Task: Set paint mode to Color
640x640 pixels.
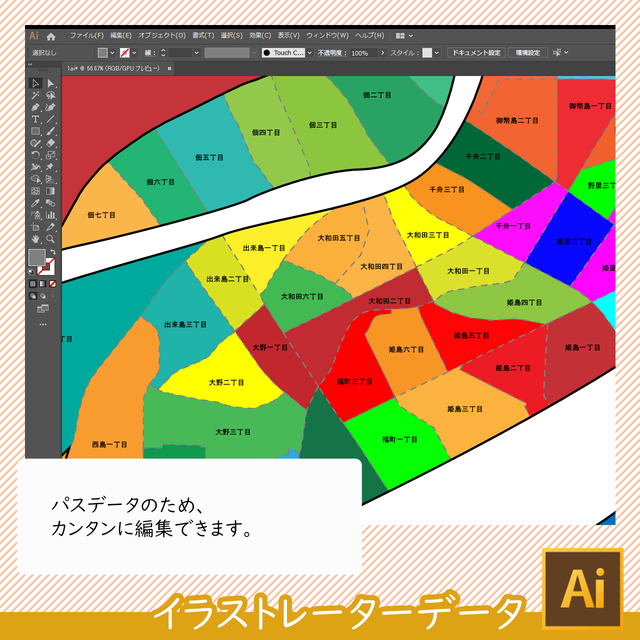Action: pyautogui.click(x=33, y=284)
